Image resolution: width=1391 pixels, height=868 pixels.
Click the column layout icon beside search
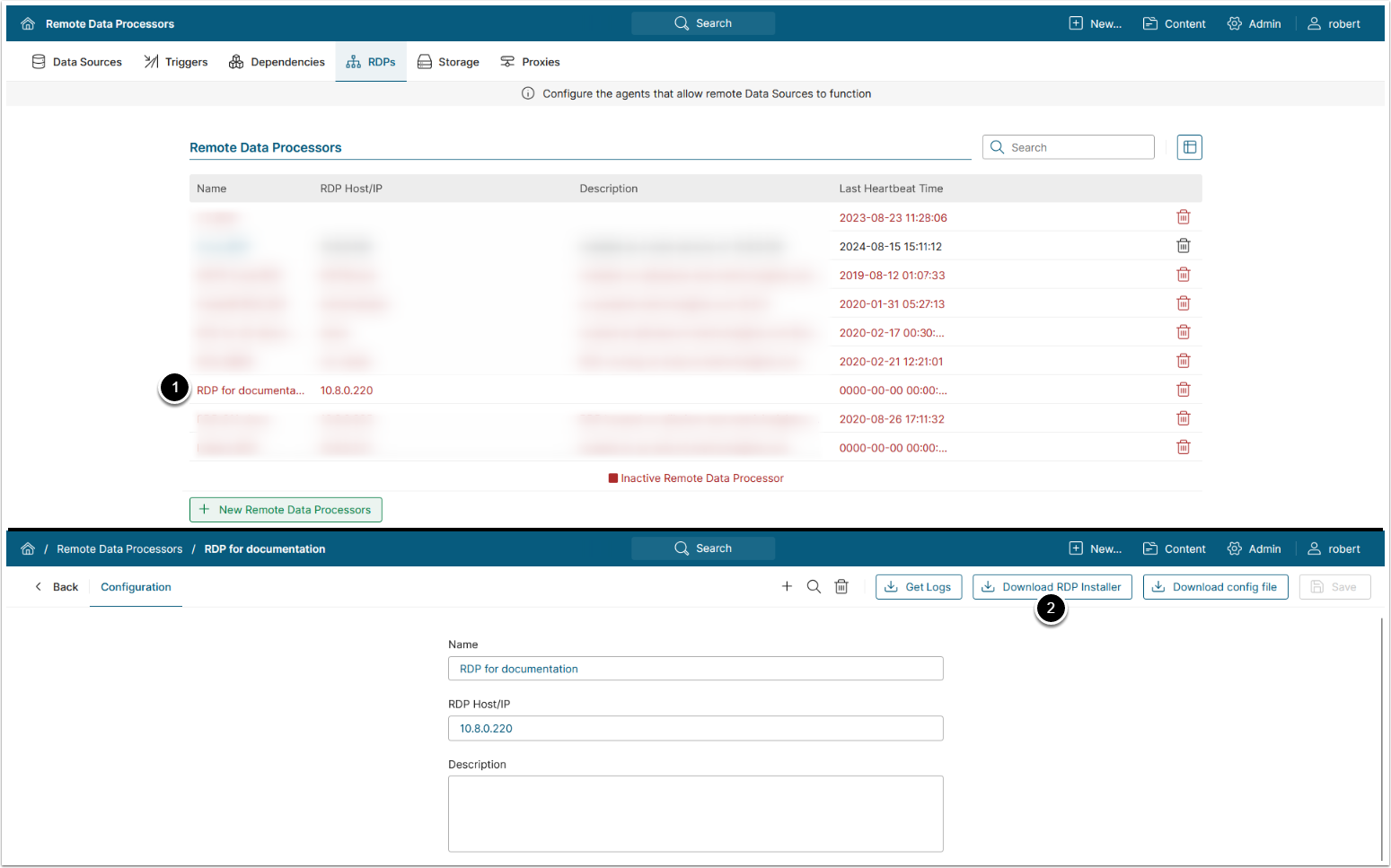coord(1189,147)
